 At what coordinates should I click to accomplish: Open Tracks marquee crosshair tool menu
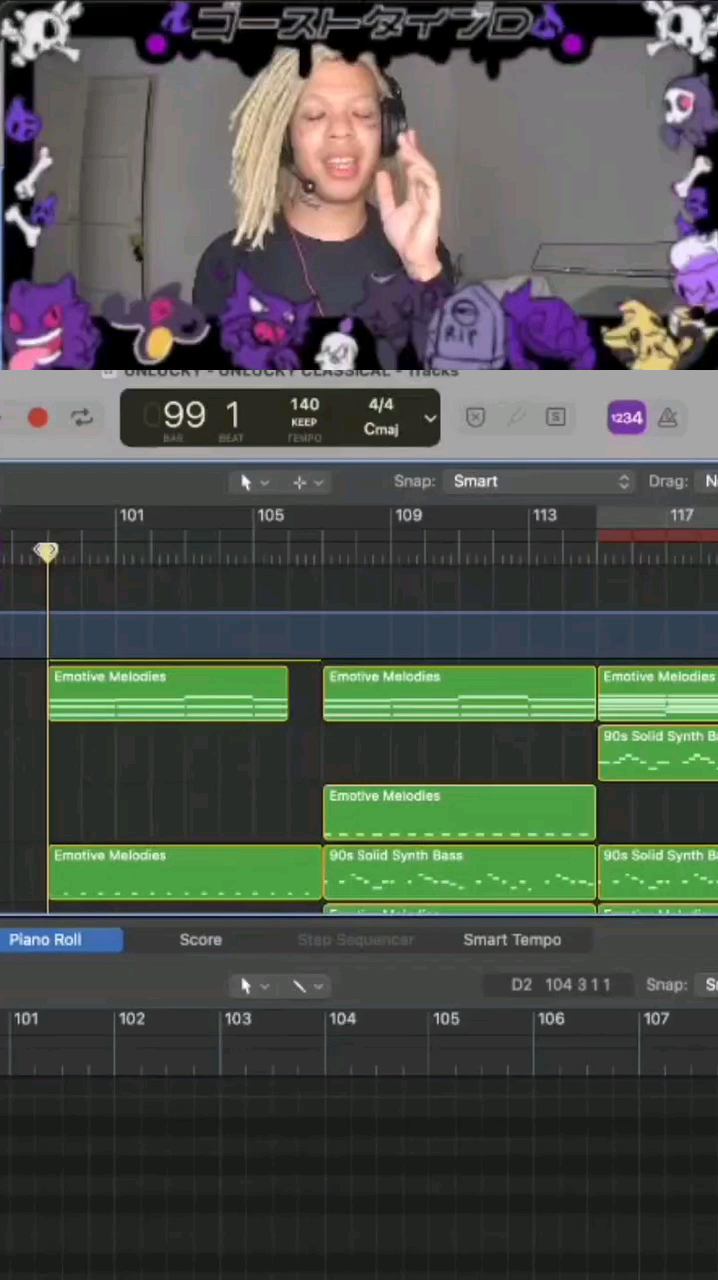point(307,482)
